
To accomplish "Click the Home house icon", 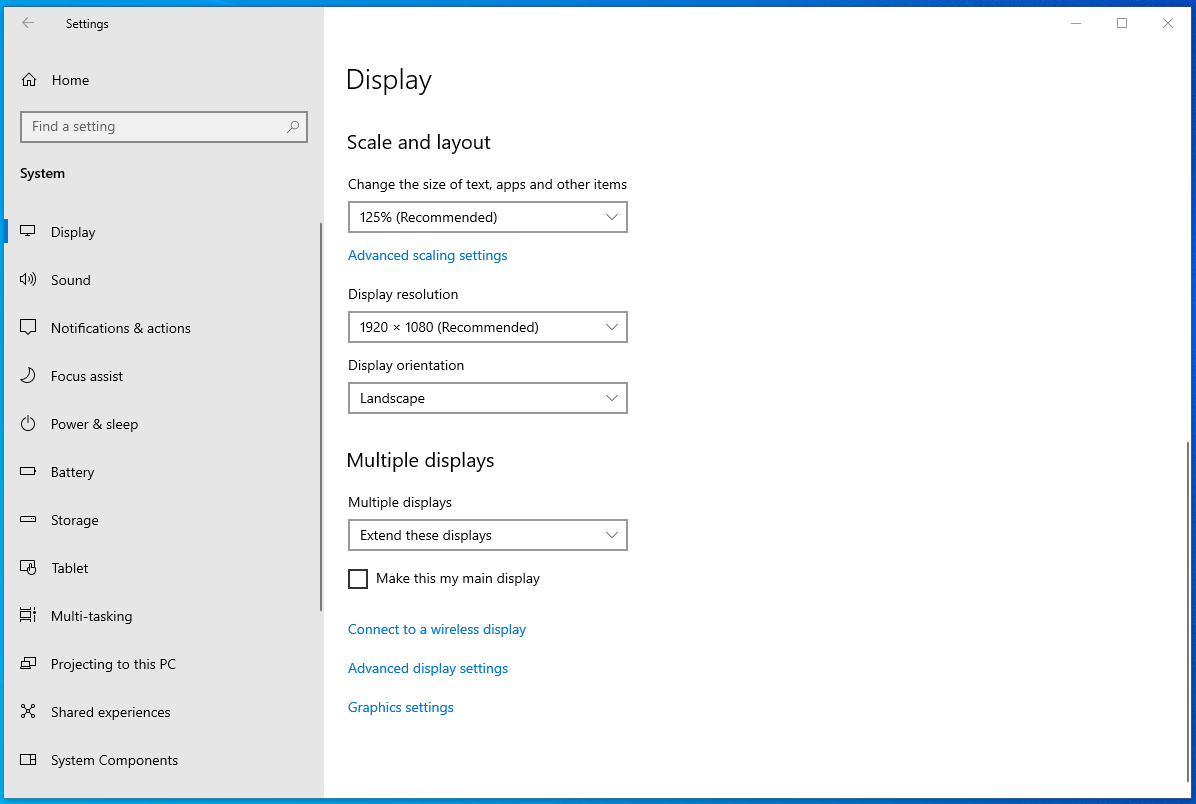I will 29,79.
